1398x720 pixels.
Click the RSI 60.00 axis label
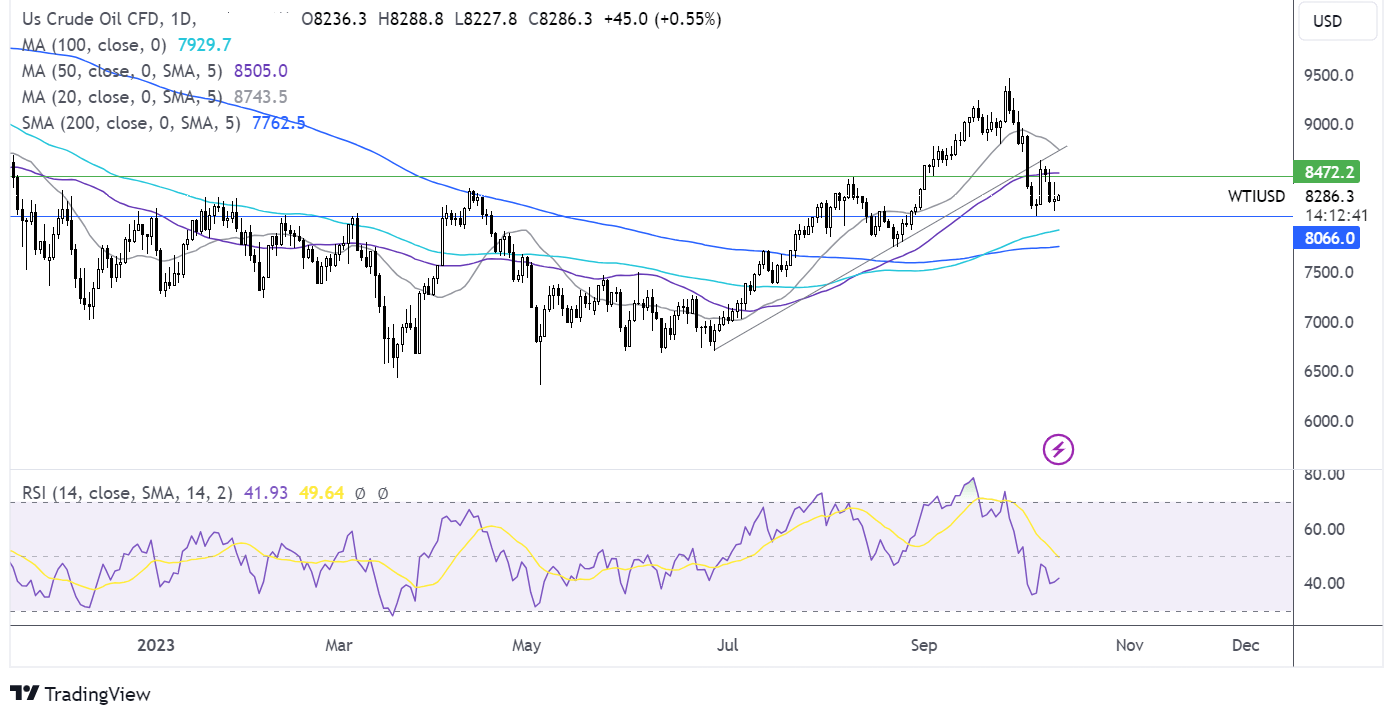[x=1326, y=529]
